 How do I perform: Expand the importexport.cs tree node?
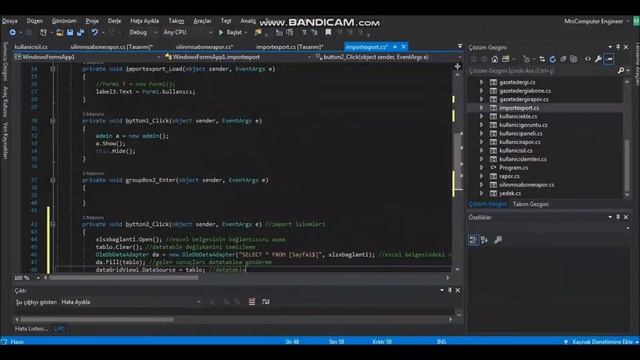(x=482, y=108)
